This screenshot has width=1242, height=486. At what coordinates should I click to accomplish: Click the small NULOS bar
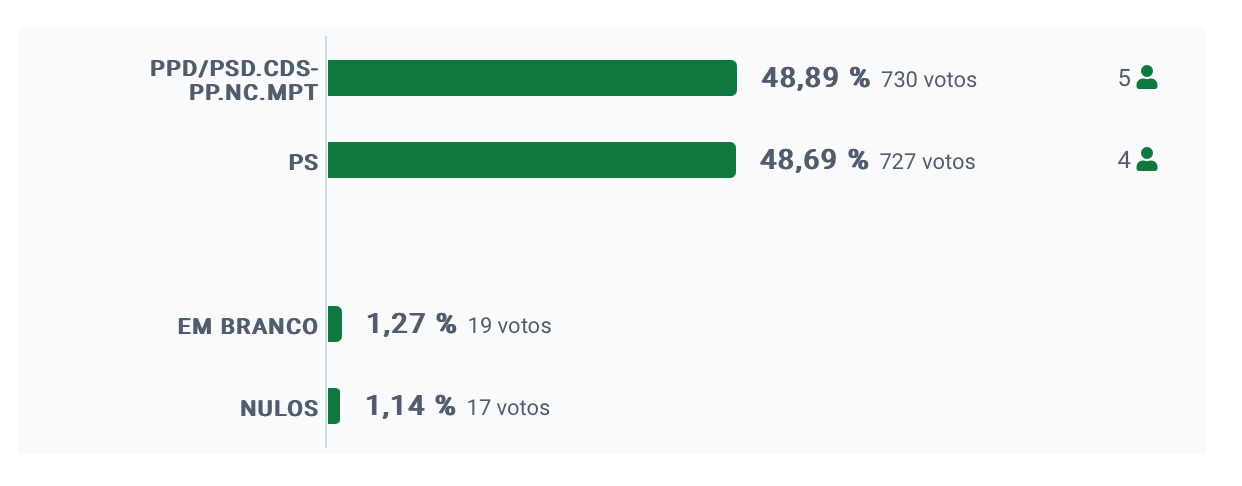coord(334,406)
